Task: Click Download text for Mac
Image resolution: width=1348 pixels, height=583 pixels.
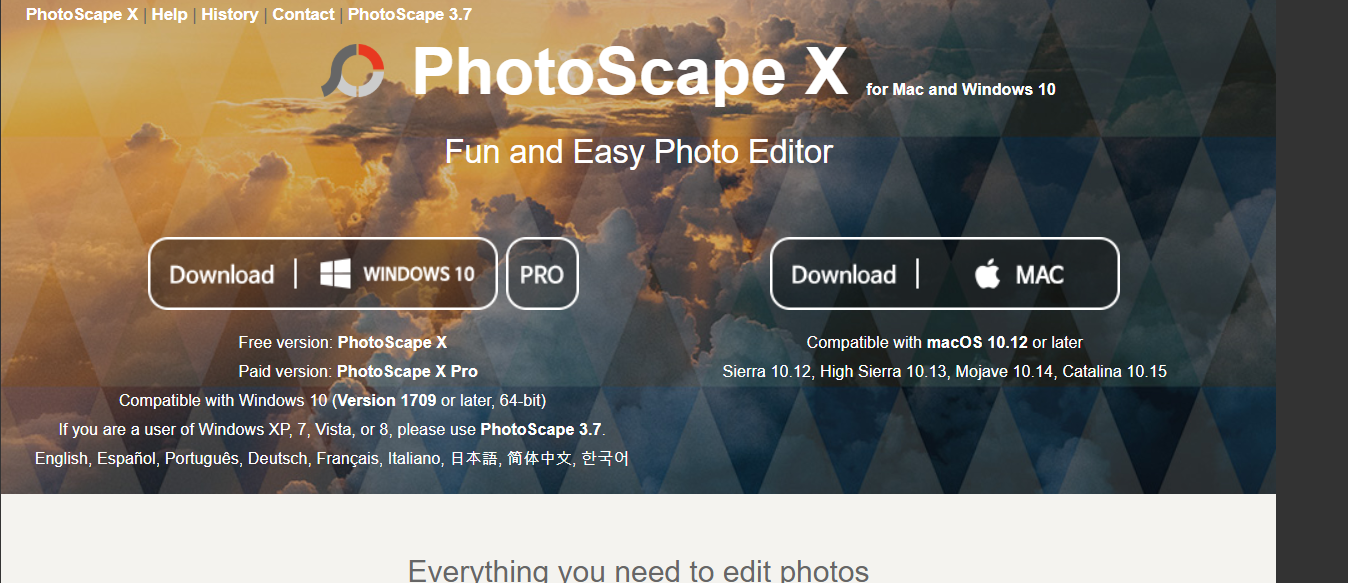Action: (844, 275)
